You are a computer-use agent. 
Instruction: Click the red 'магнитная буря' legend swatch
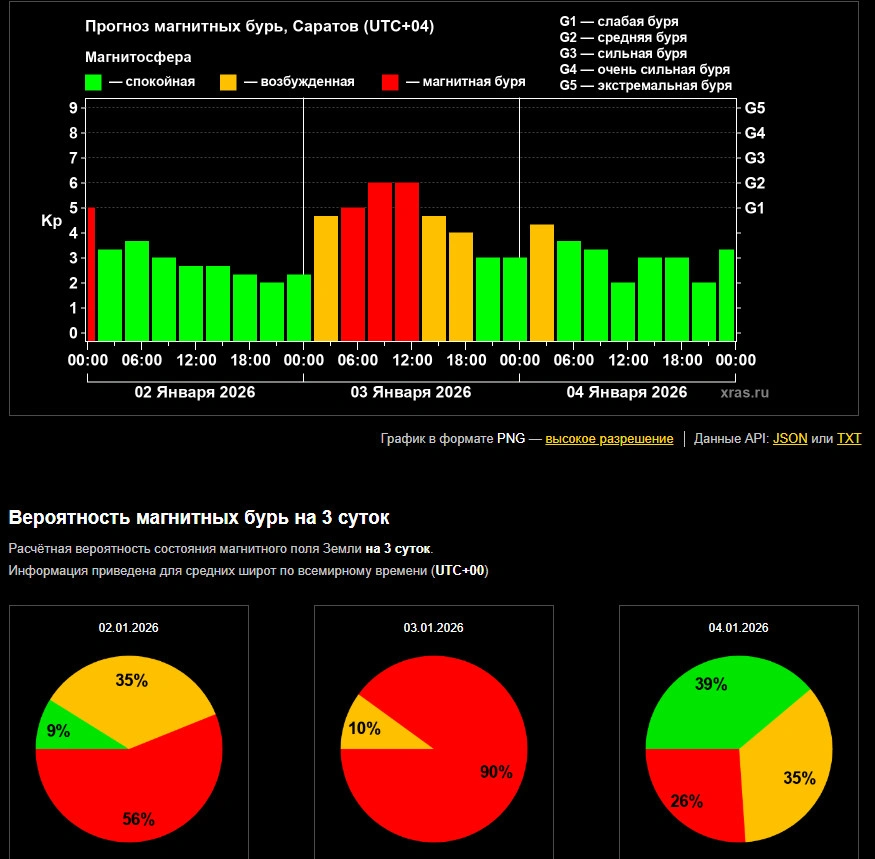[x=391, y=82]
